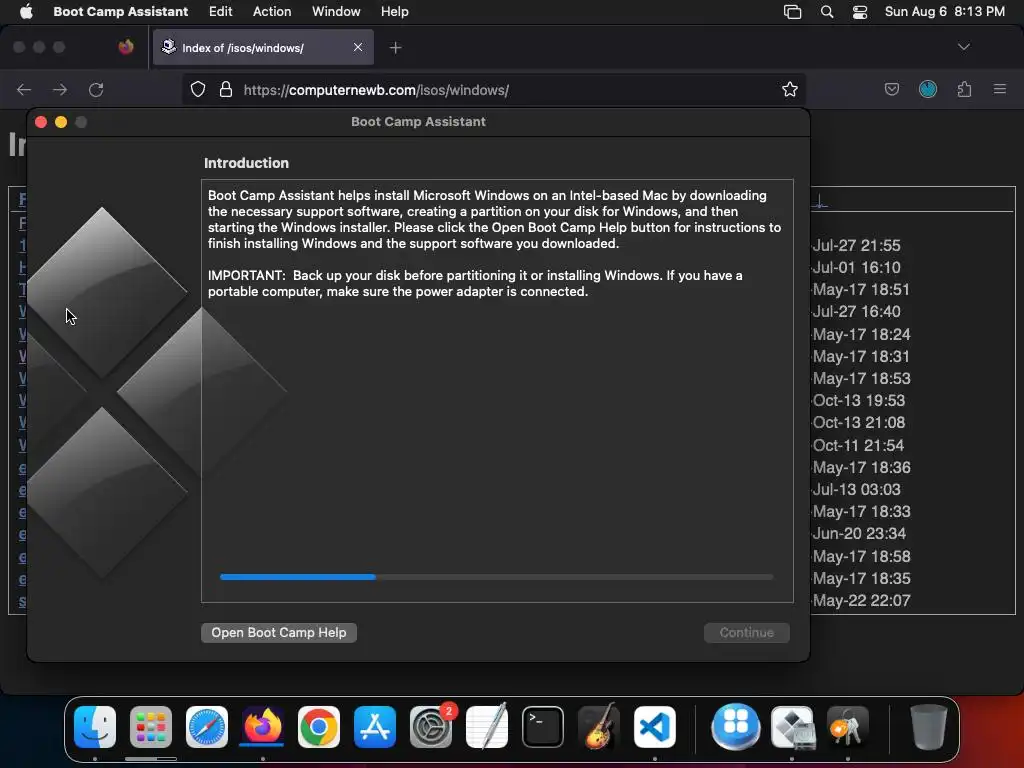Click the May-22 22:07 date entry

click(x=861, y=600)
